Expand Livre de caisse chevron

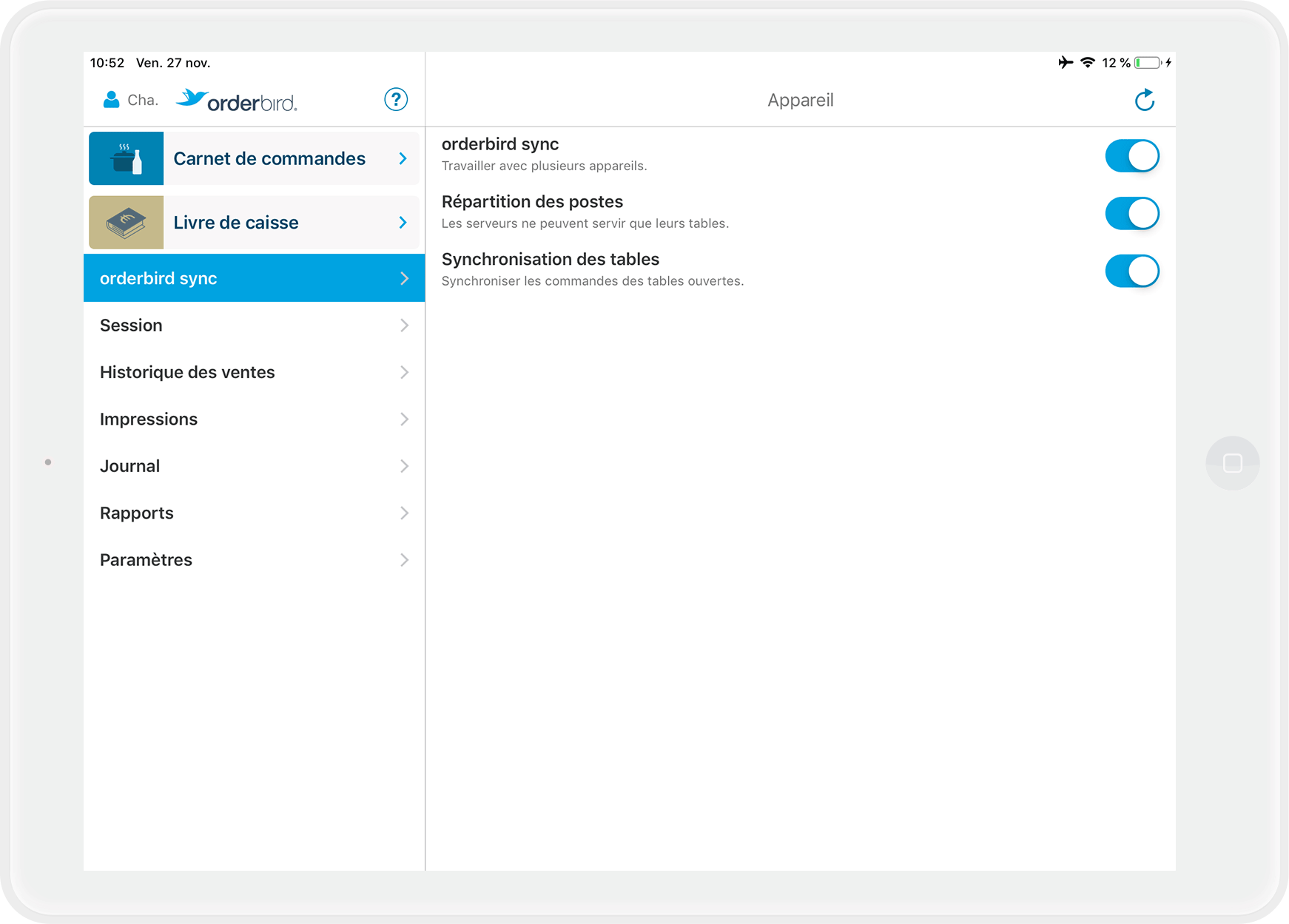tap(403, 223)
